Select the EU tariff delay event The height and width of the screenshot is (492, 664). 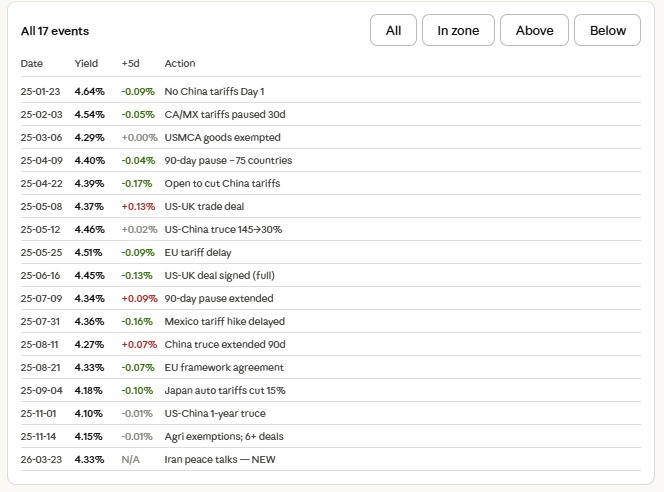coord(200,253)
